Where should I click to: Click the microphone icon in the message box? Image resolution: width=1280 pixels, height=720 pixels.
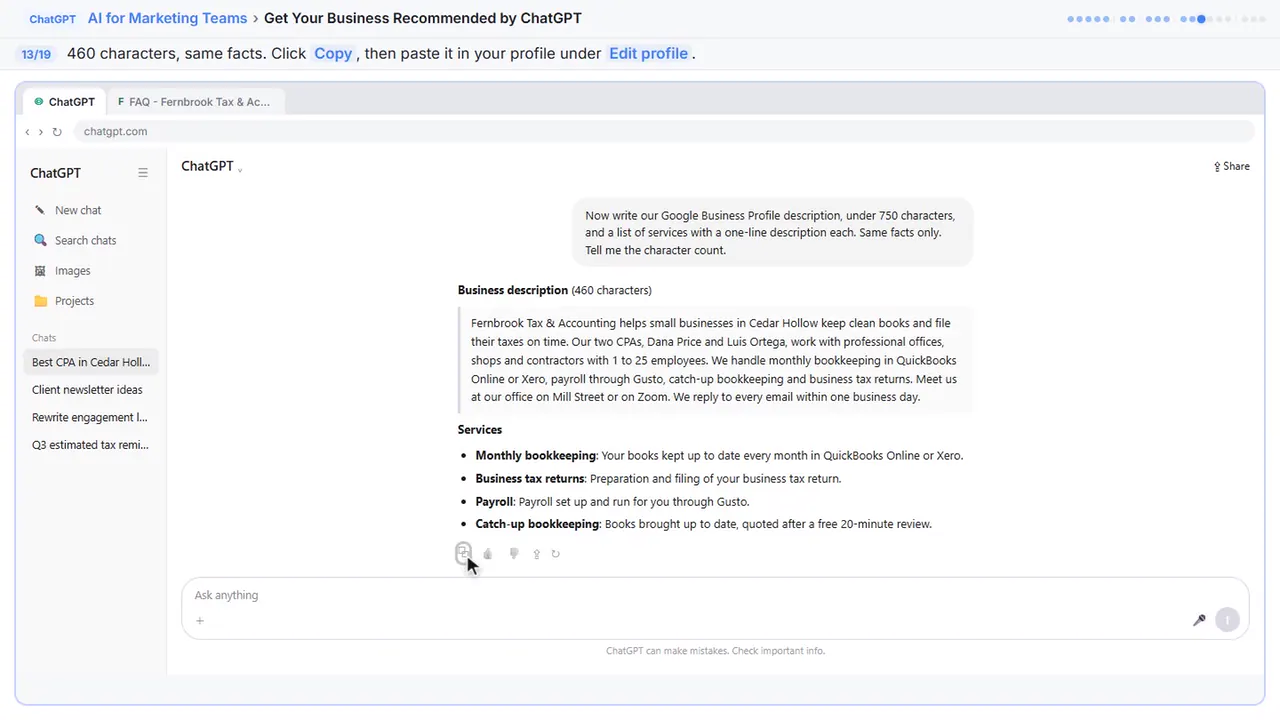tap(1199, 620)
